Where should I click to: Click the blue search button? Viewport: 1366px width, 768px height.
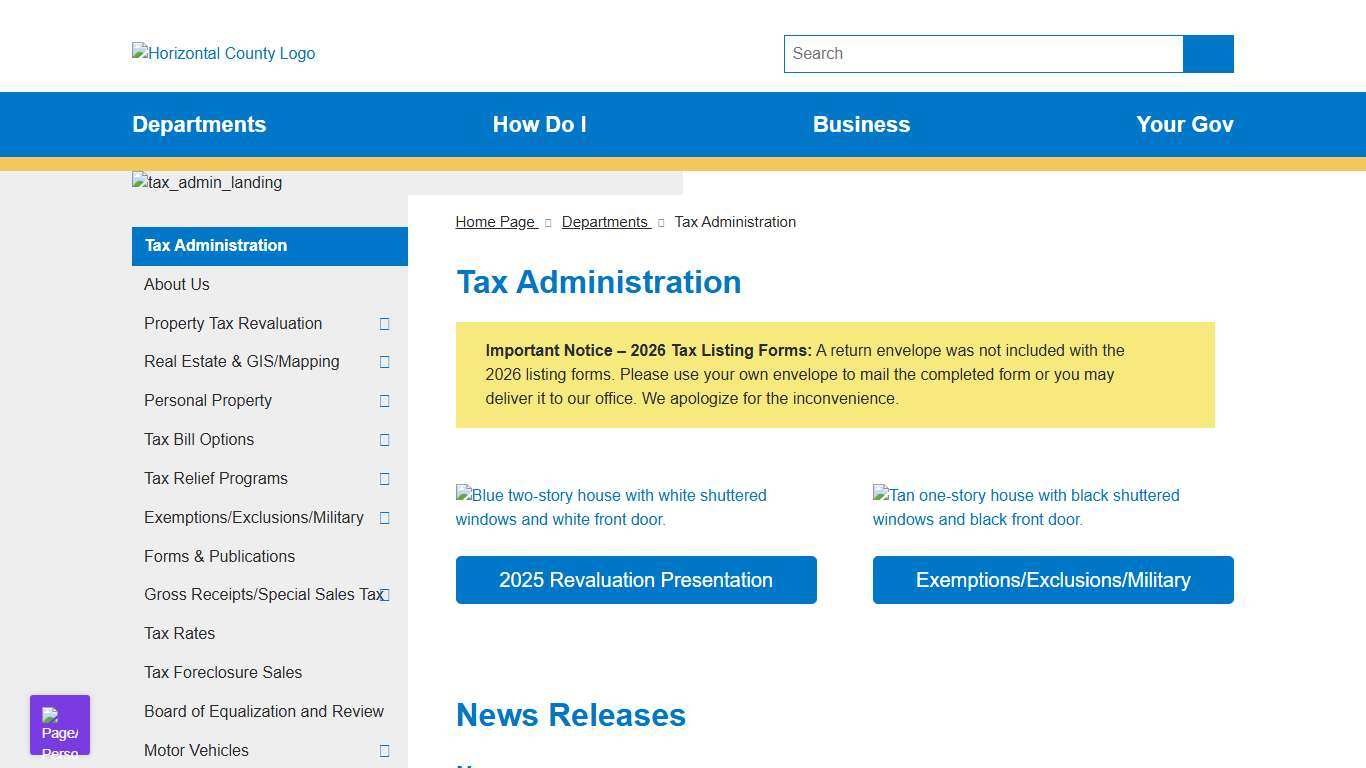tap(1207, 54)
